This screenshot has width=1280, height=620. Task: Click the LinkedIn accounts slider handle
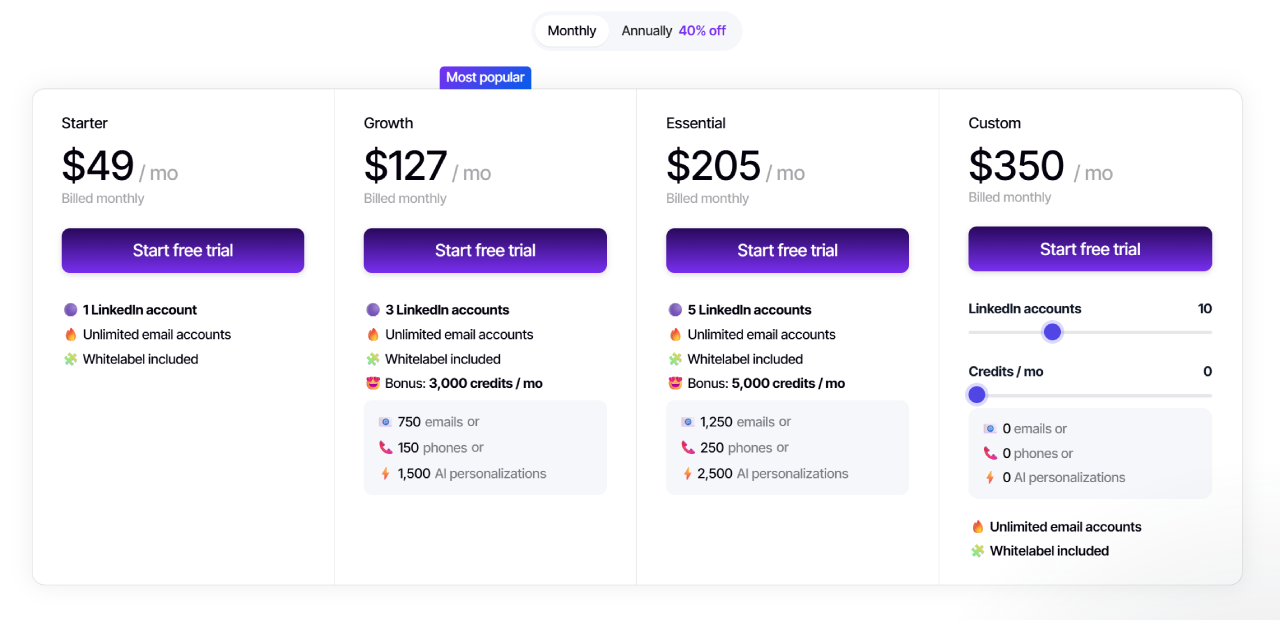point(1052,332)
